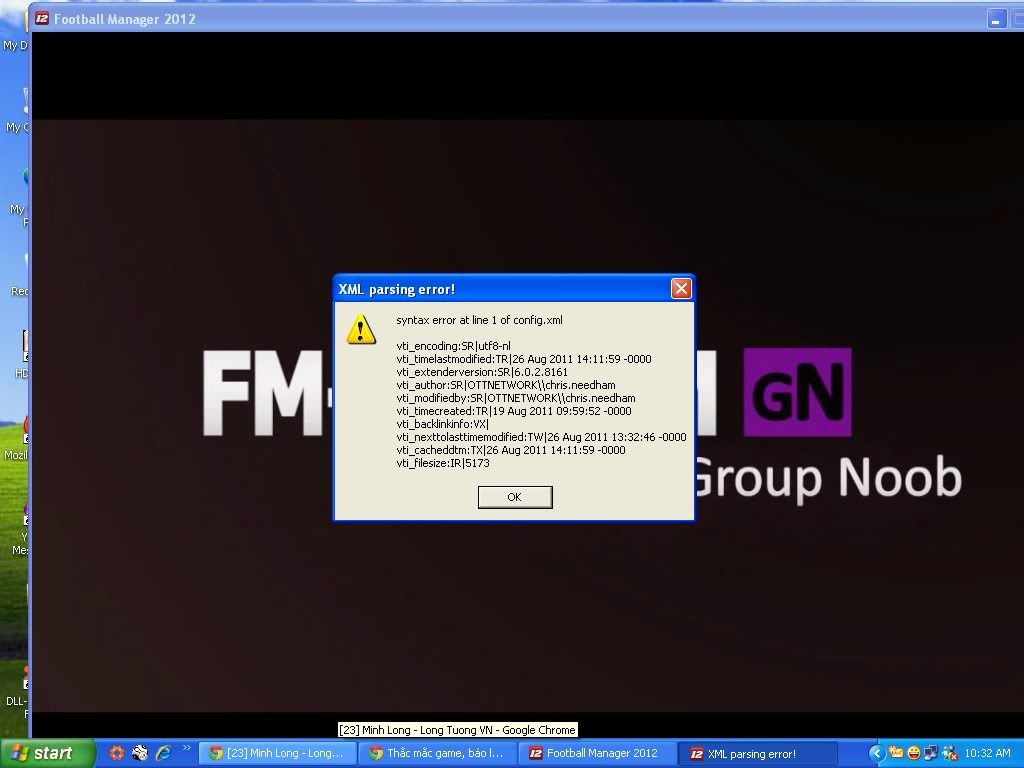Click the 'vti_cacheddtm' line in the dialog

[x=511, y=451]
